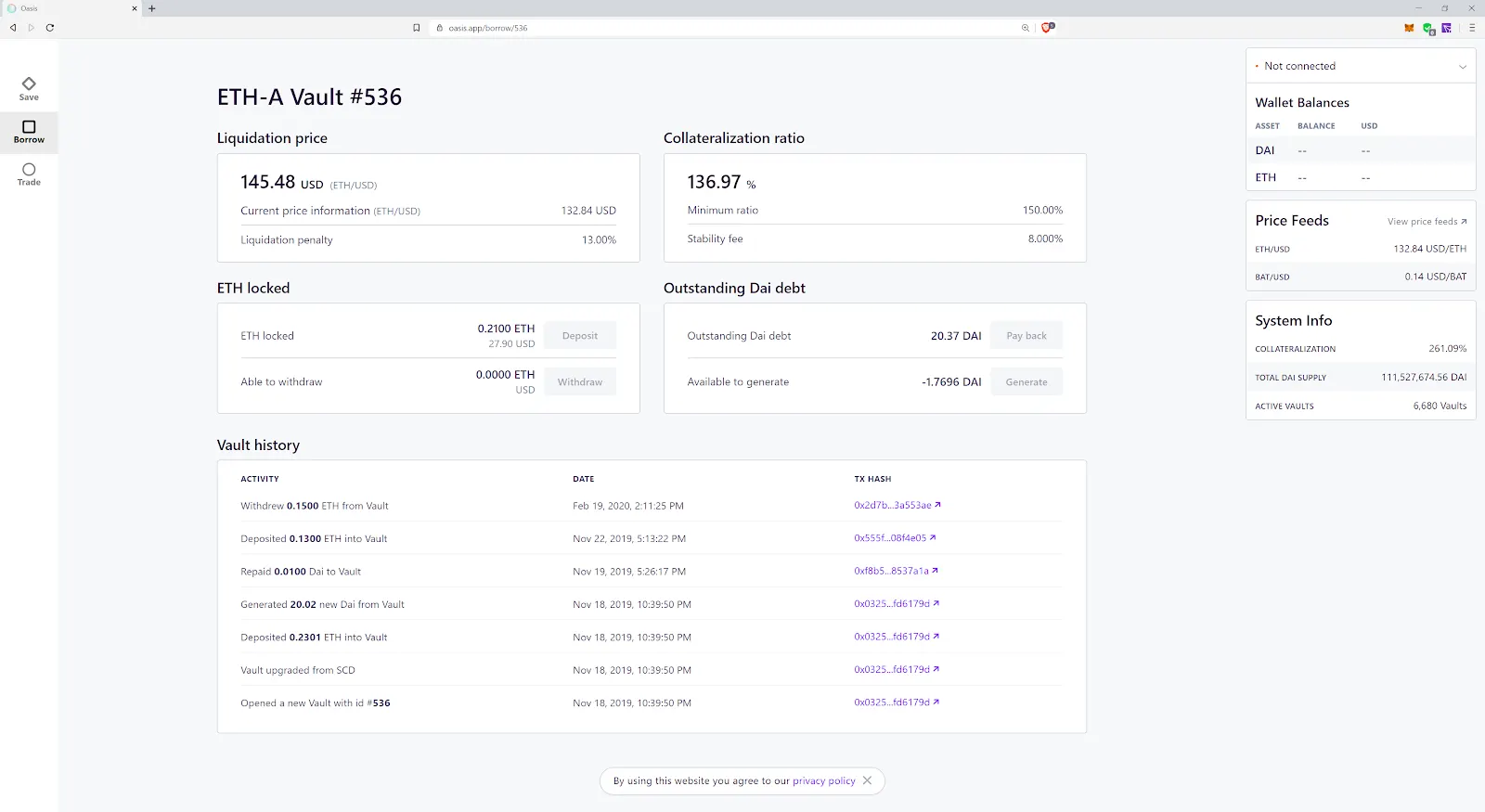Open a new browser tab
Image resolution: width=1485 pixels, height=812 pixels.
[x=152, y=8]
